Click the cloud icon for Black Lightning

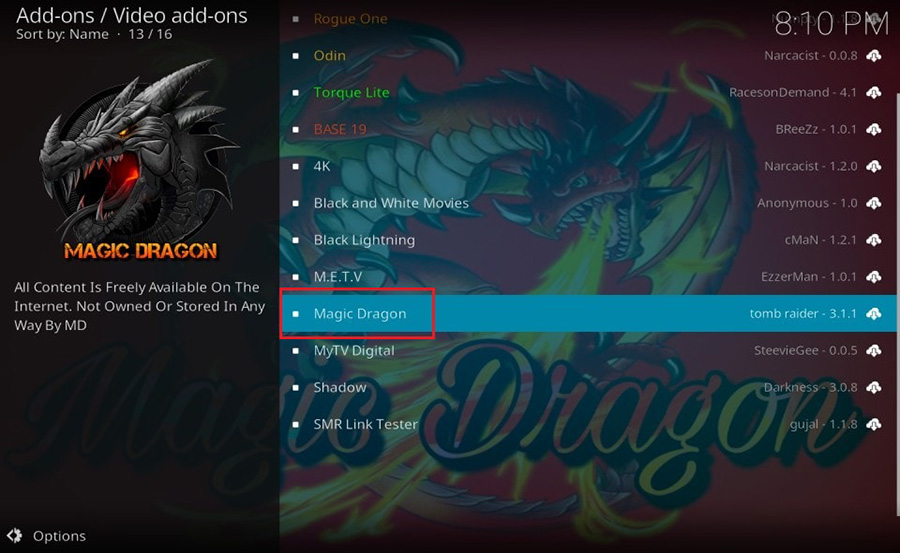[874, 240]
